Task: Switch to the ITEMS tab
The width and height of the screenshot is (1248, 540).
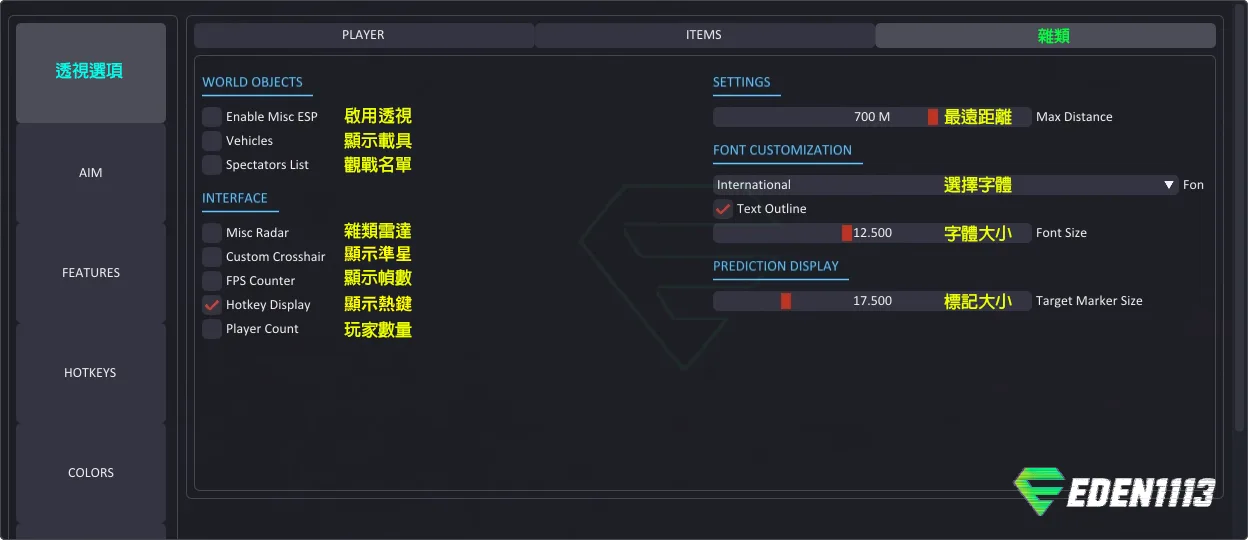Action: pos(704,35)
